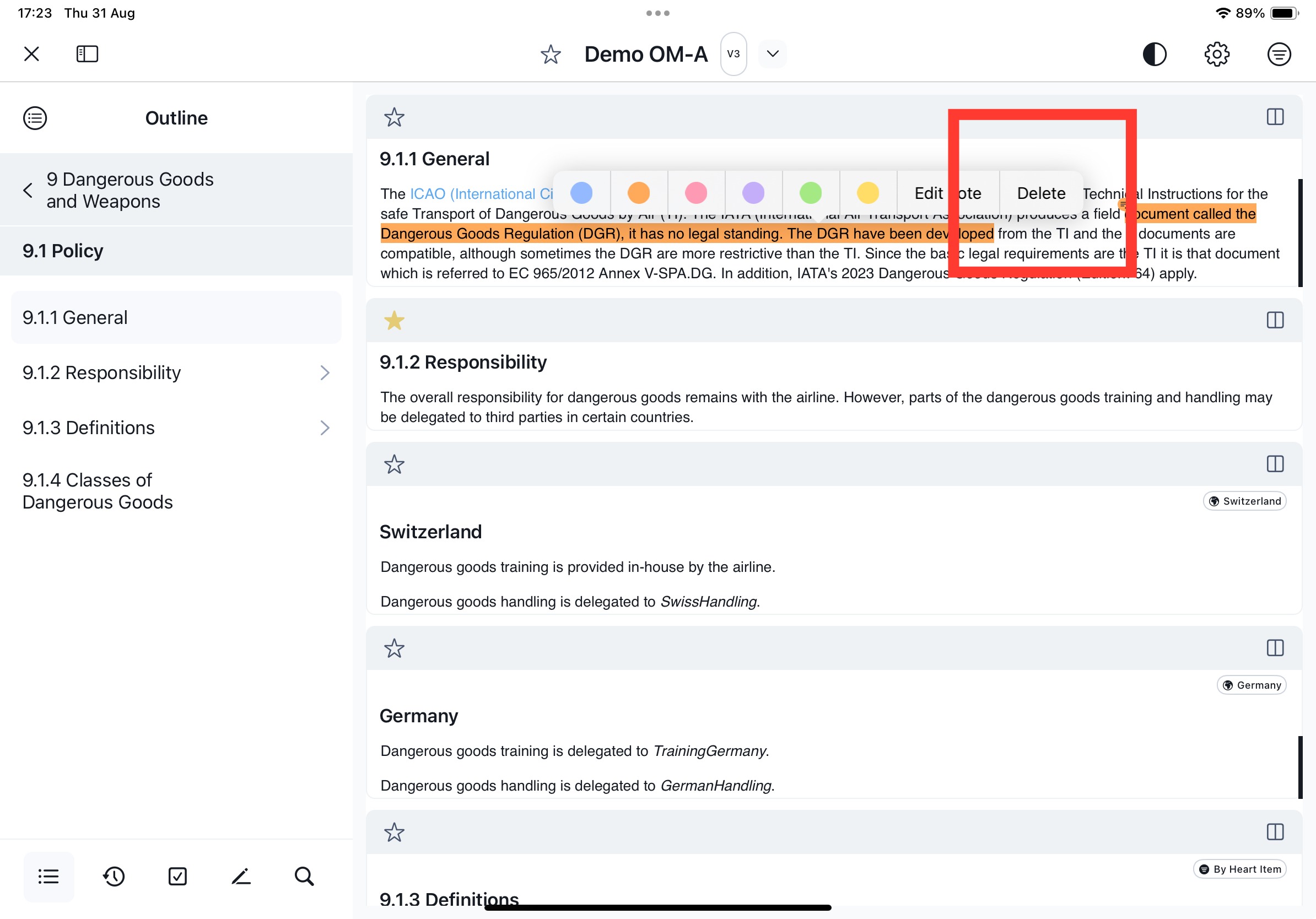Expand 9.1.2 Responsibility in outline
1316x919 pixels.
(325, 372)
